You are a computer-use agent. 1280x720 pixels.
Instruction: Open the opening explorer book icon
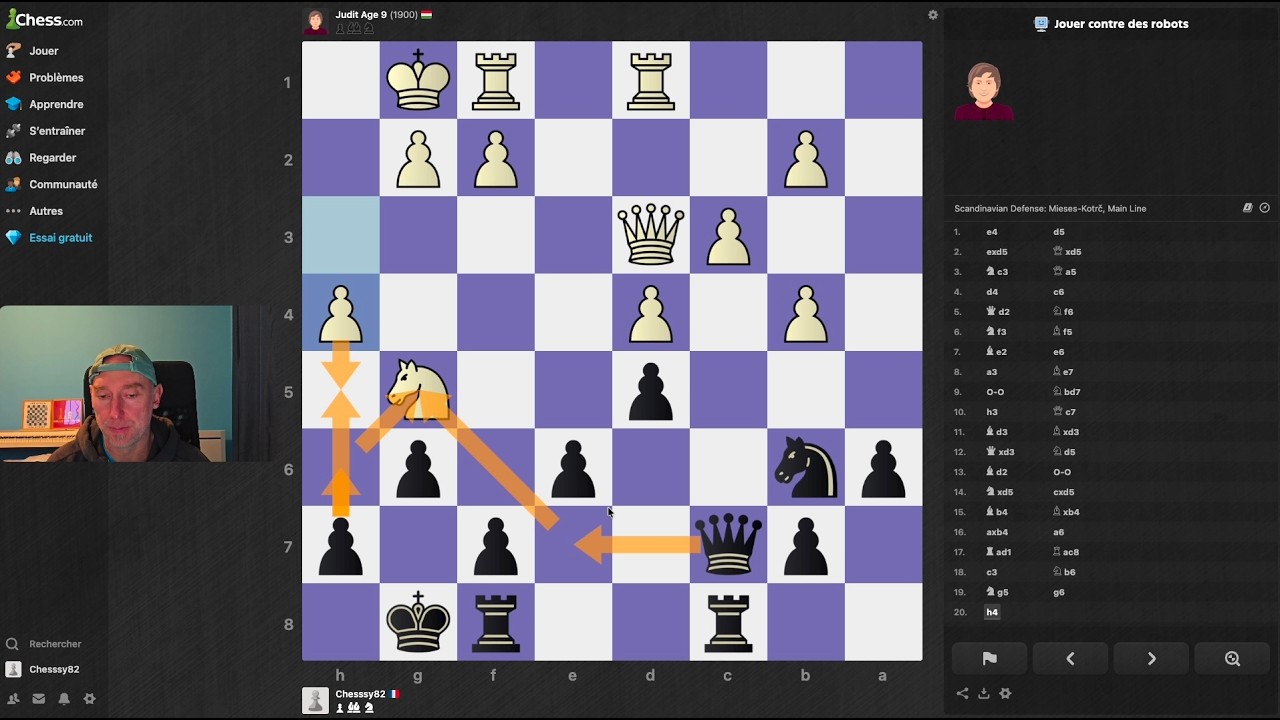pyautogui.click(x=1248, y=208)
